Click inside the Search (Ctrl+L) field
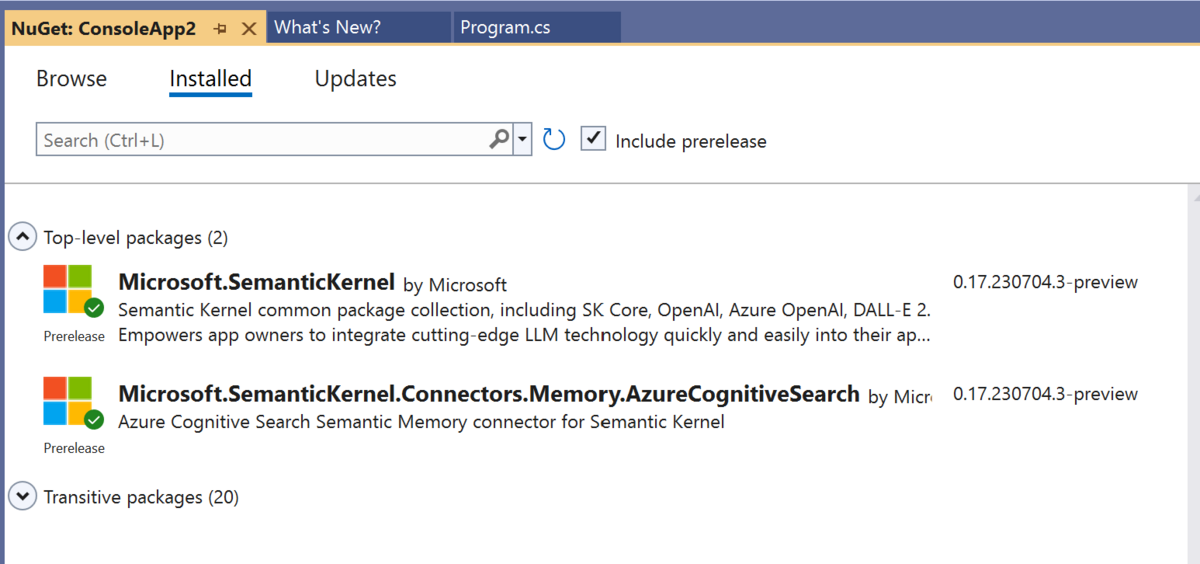This screenshot has height=564, width=1200. [260, 140]
